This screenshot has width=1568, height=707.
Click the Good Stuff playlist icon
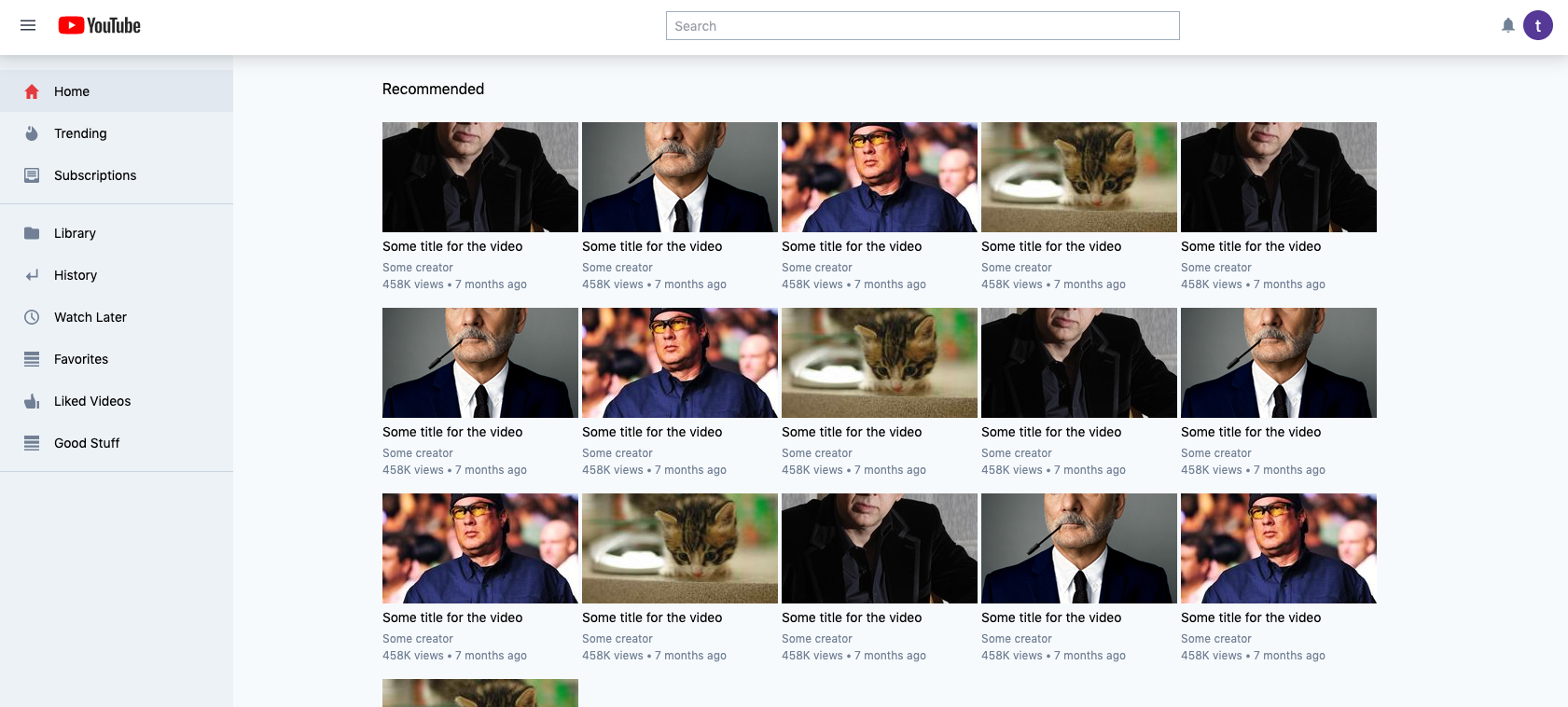click(32, 443)
